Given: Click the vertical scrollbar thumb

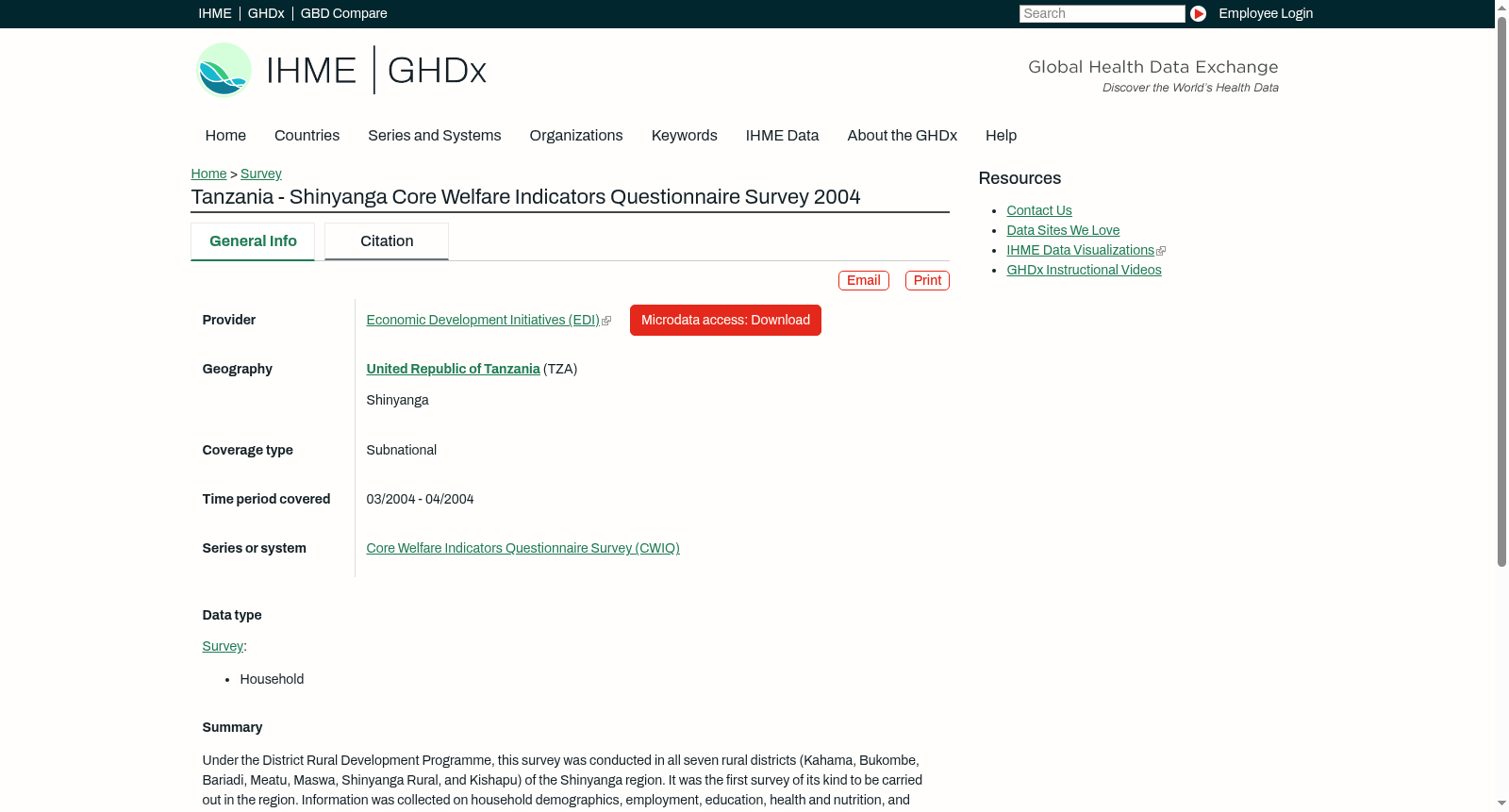Looking at the screenshot, I should pyautogui.click(x=1501, y=290).
